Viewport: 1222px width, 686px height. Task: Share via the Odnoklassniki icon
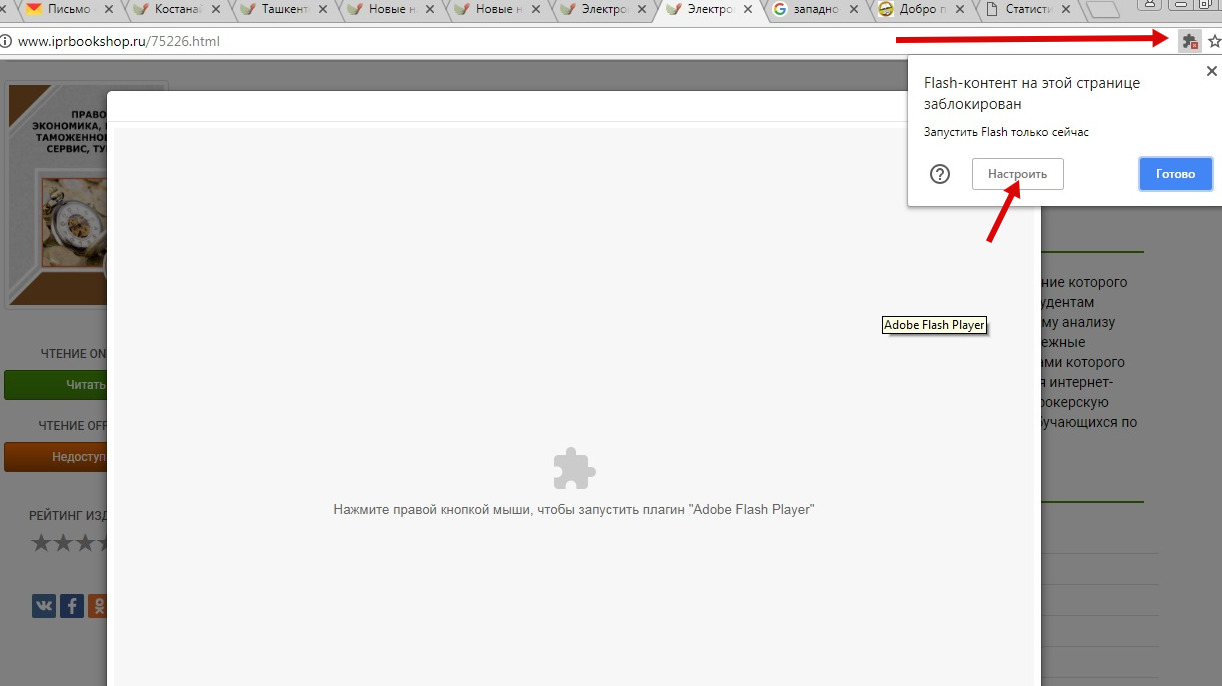tap(98, 605)
